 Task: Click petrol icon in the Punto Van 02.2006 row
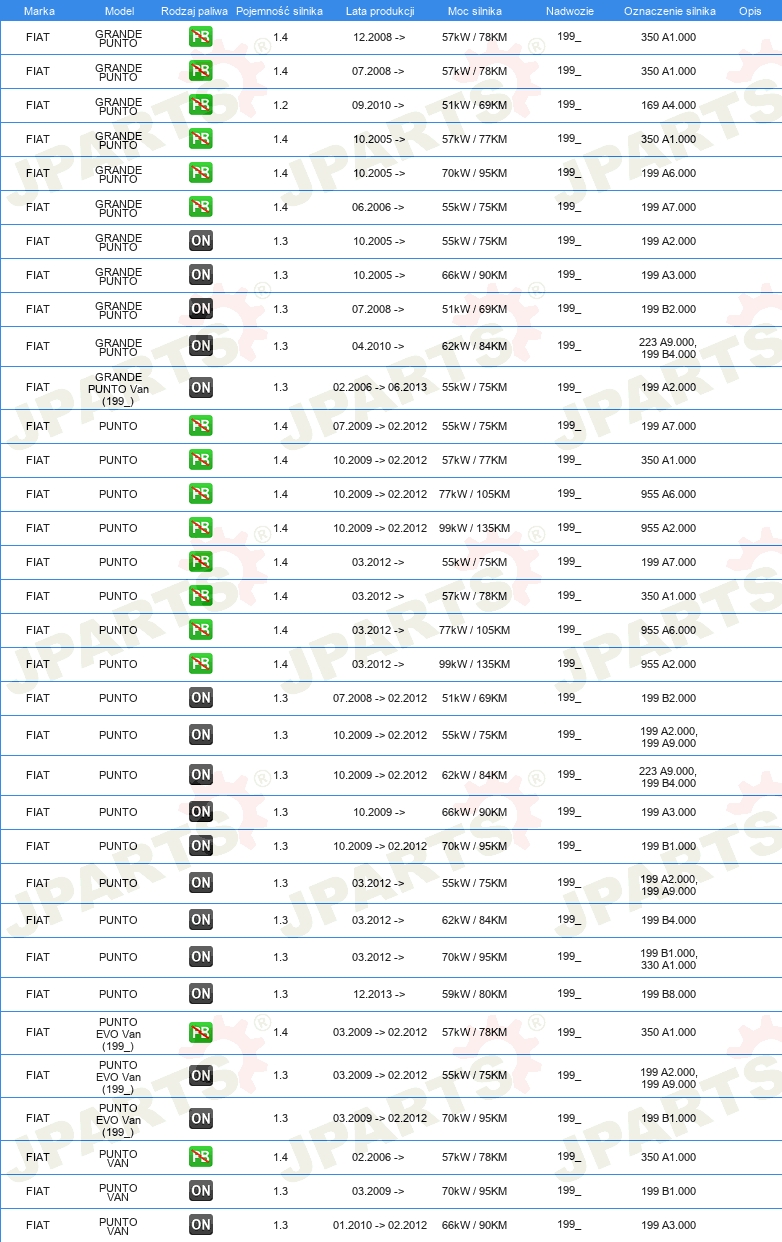201,1157
